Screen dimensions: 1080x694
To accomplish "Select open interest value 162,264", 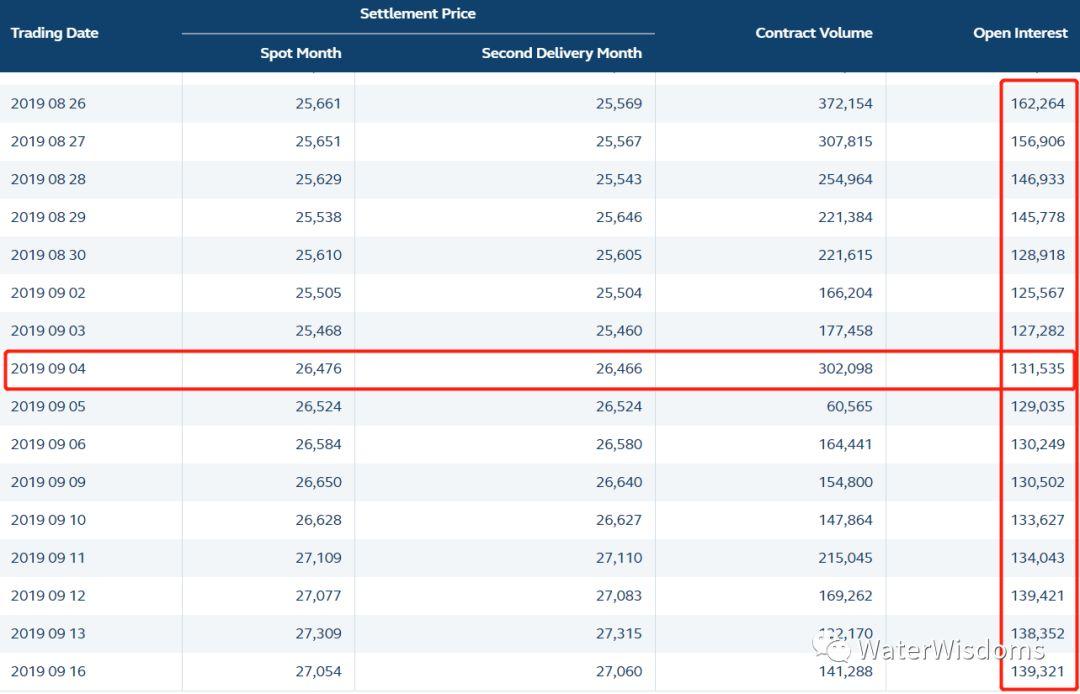I will pyautogui.click(x=1038, y=104).
